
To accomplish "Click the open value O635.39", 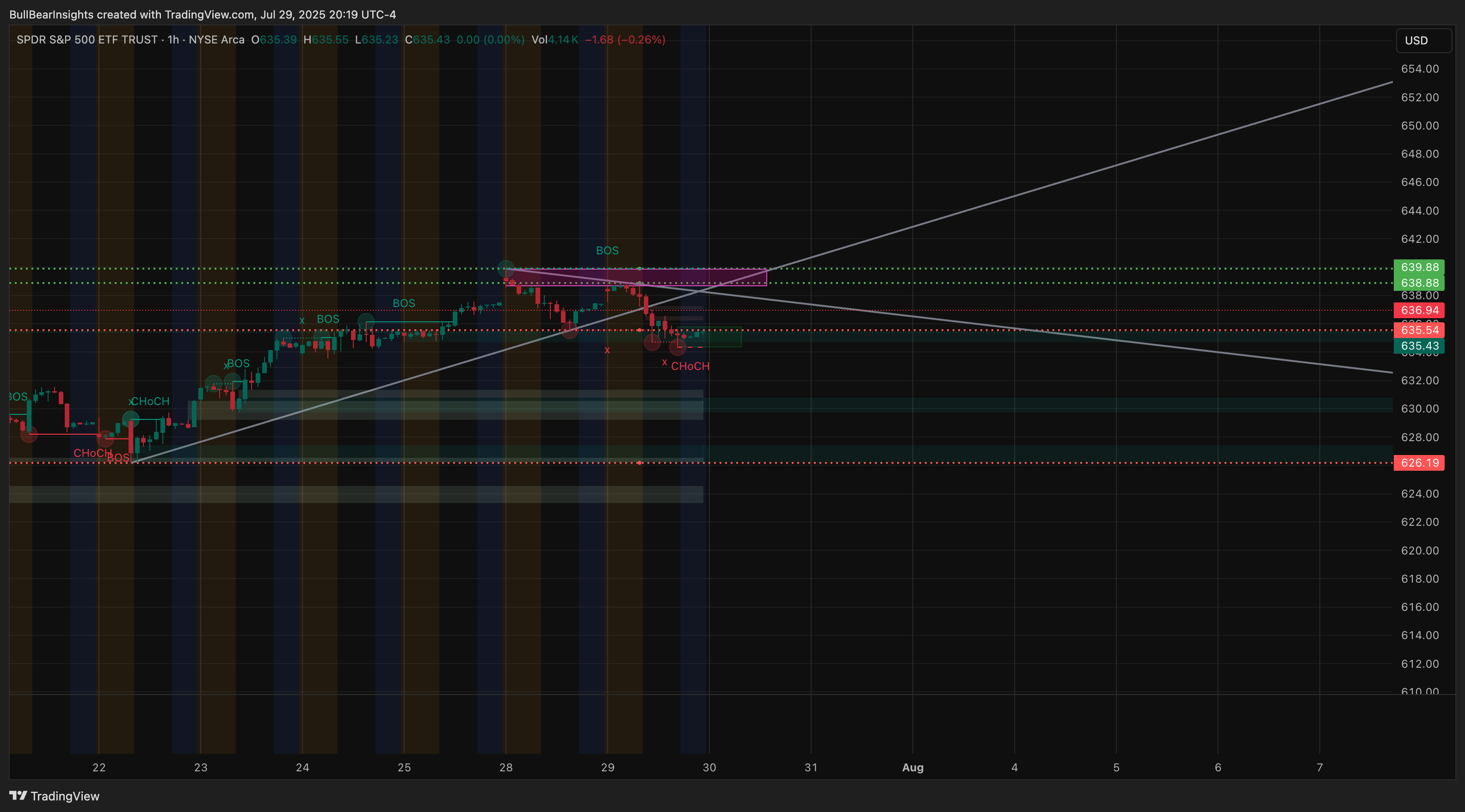I will pyautogui.click(x=274, y=40).
